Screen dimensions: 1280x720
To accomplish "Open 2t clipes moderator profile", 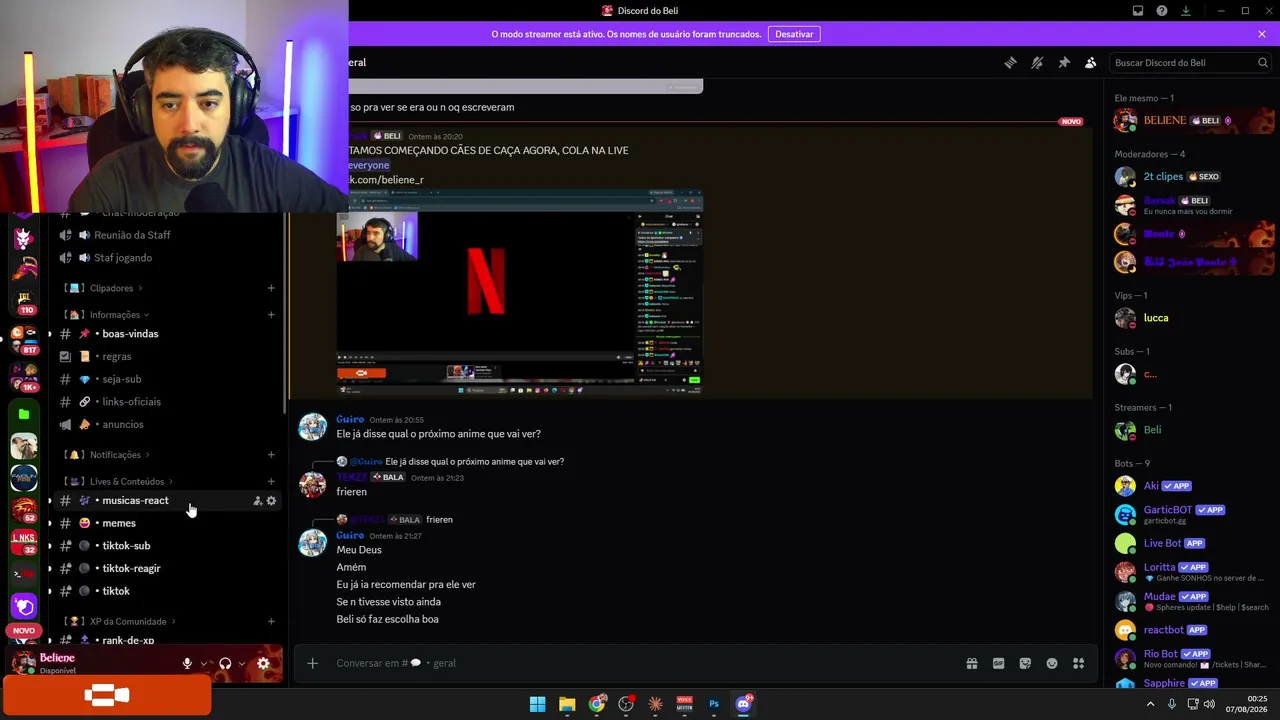I will click(1193, 177).
